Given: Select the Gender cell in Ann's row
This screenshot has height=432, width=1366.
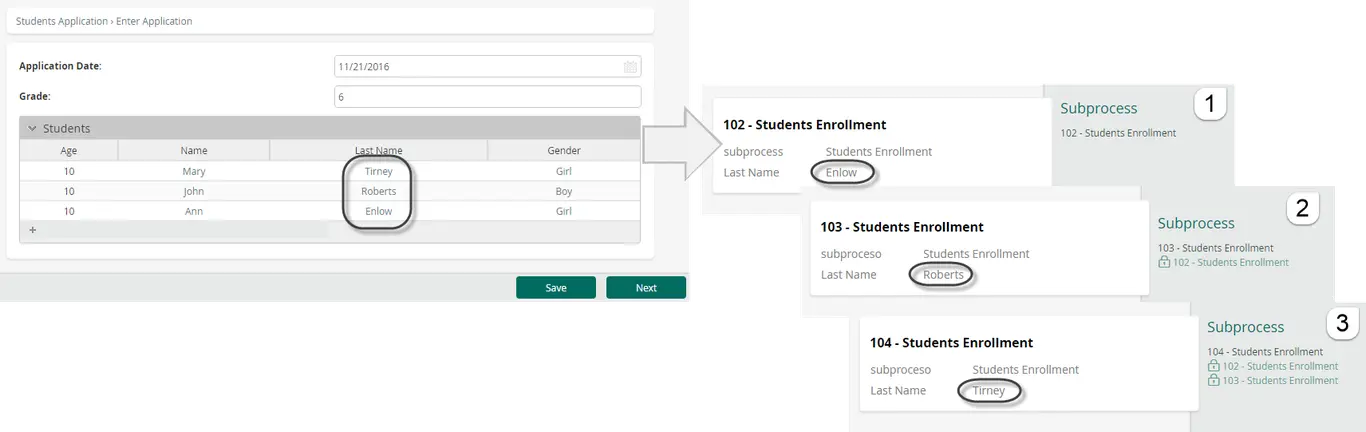Looking at the screenshot, I should point(564,211).
